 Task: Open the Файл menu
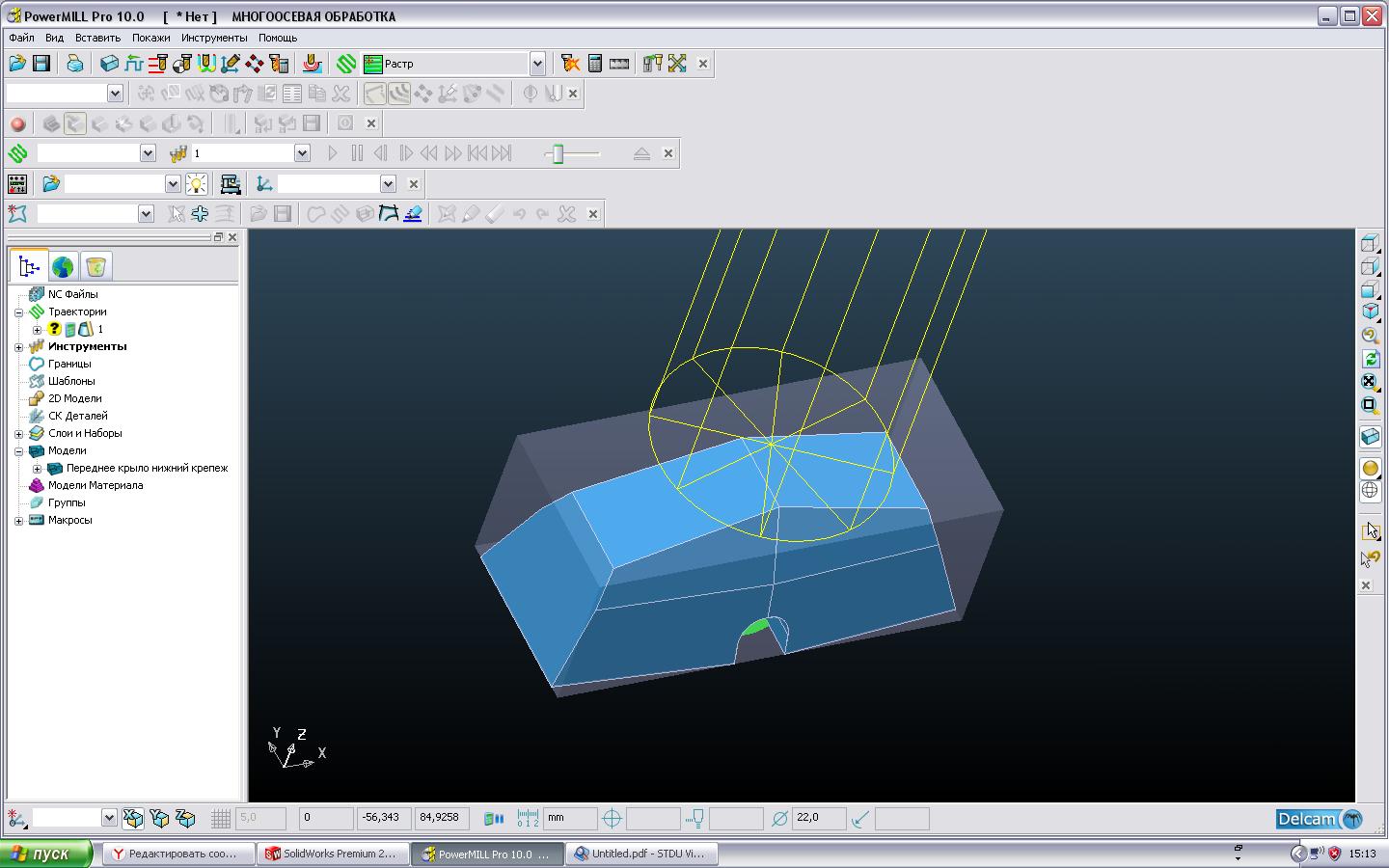pyautogui.click(x=21, y=38)
